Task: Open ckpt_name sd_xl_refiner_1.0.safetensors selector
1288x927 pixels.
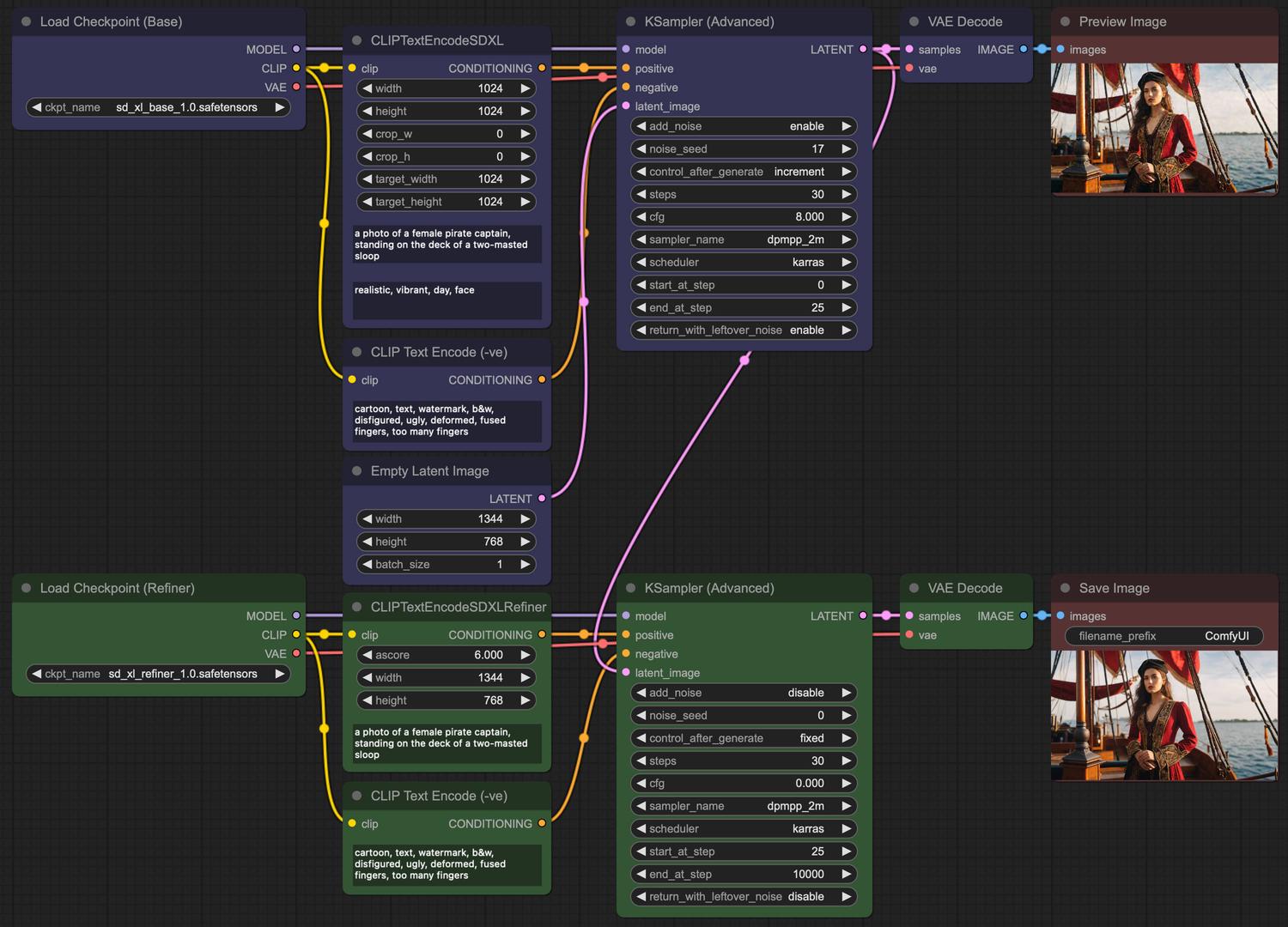Action: click(x=158, y=674)
